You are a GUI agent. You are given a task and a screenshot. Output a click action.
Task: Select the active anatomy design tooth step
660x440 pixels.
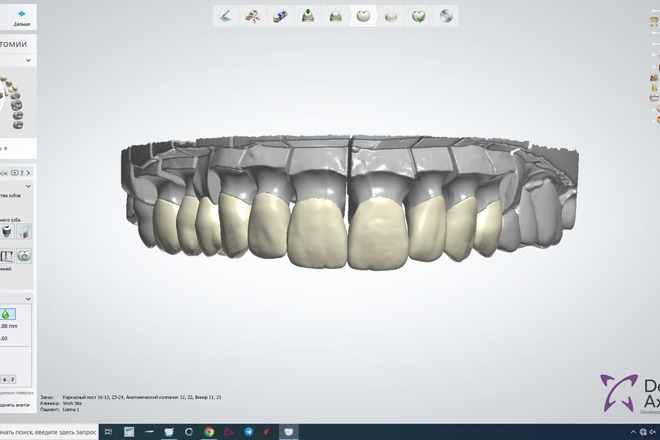363,16
